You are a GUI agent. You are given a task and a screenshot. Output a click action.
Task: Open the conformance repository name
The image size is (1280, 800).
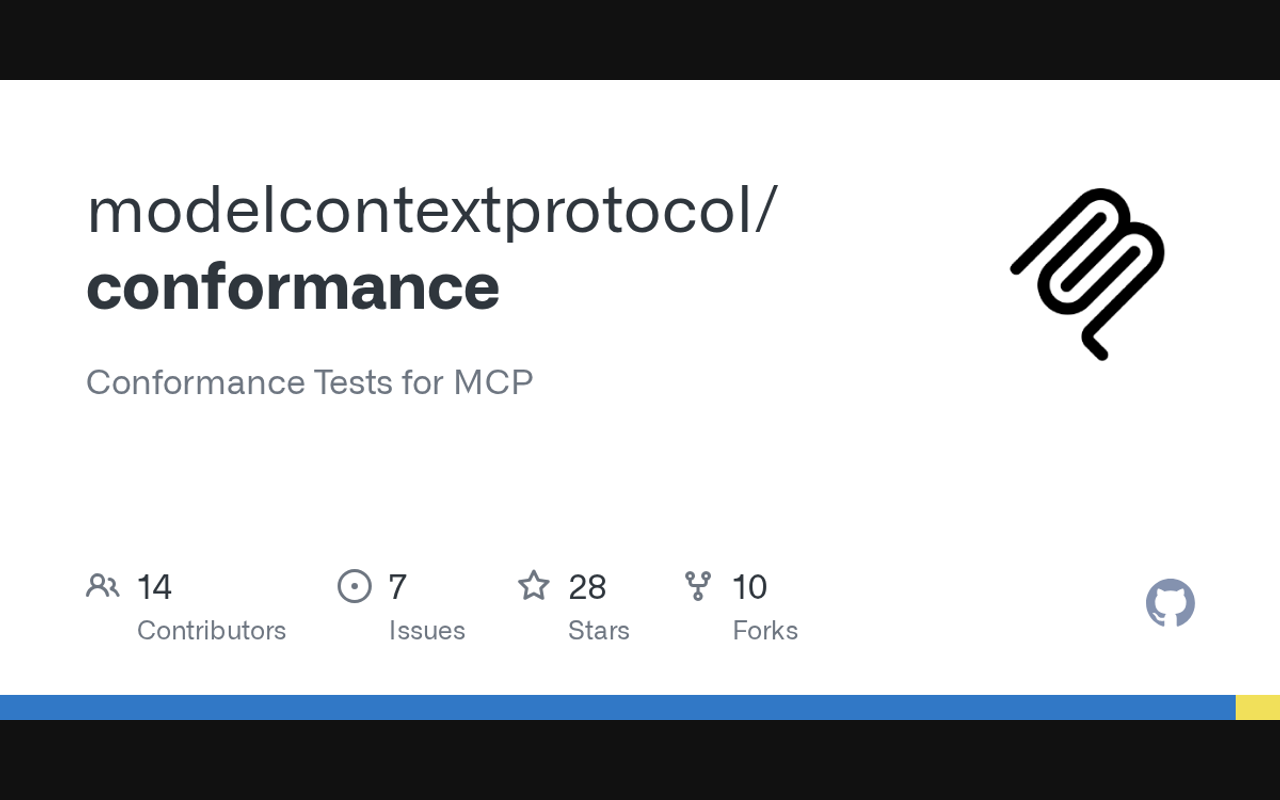tap(293, 287)
